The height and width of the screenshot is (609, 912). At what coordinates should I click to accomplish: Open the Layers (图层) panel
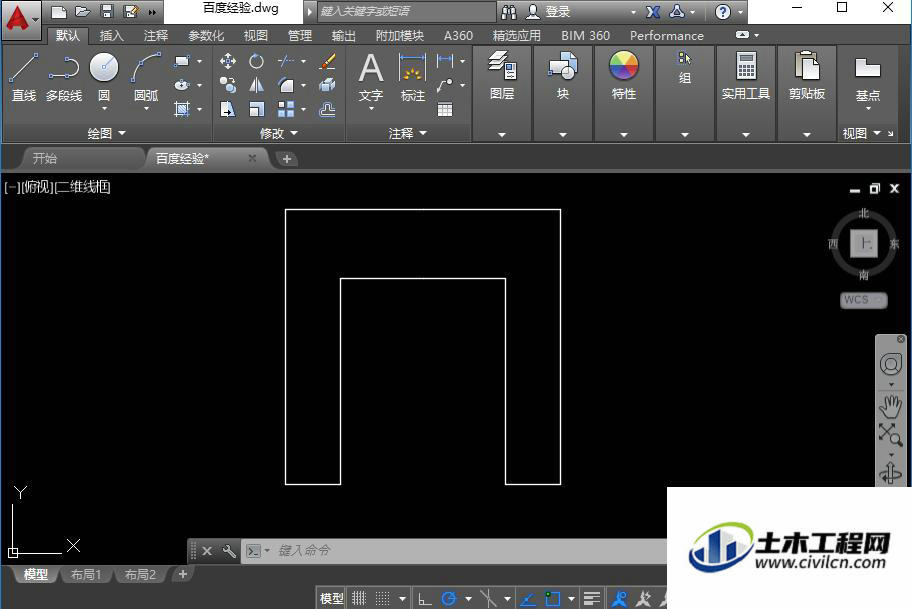click(x=502, y=76)
